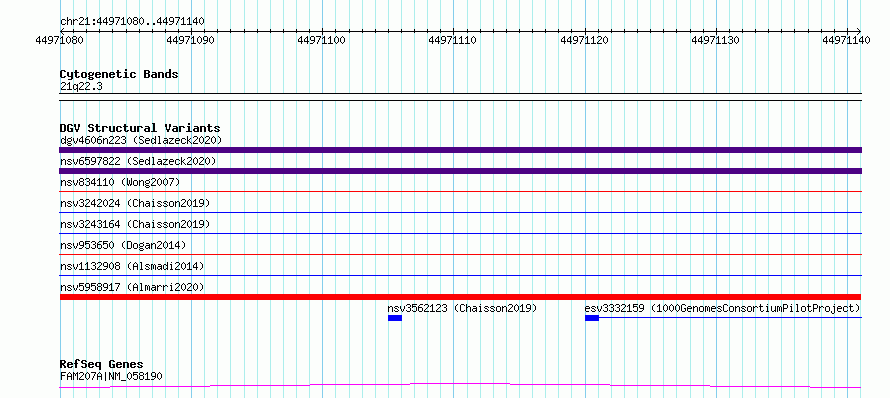890x398 pixels.
Task: Click the Cytogenetic Bands track title
Action: click(x=119, y=74)
